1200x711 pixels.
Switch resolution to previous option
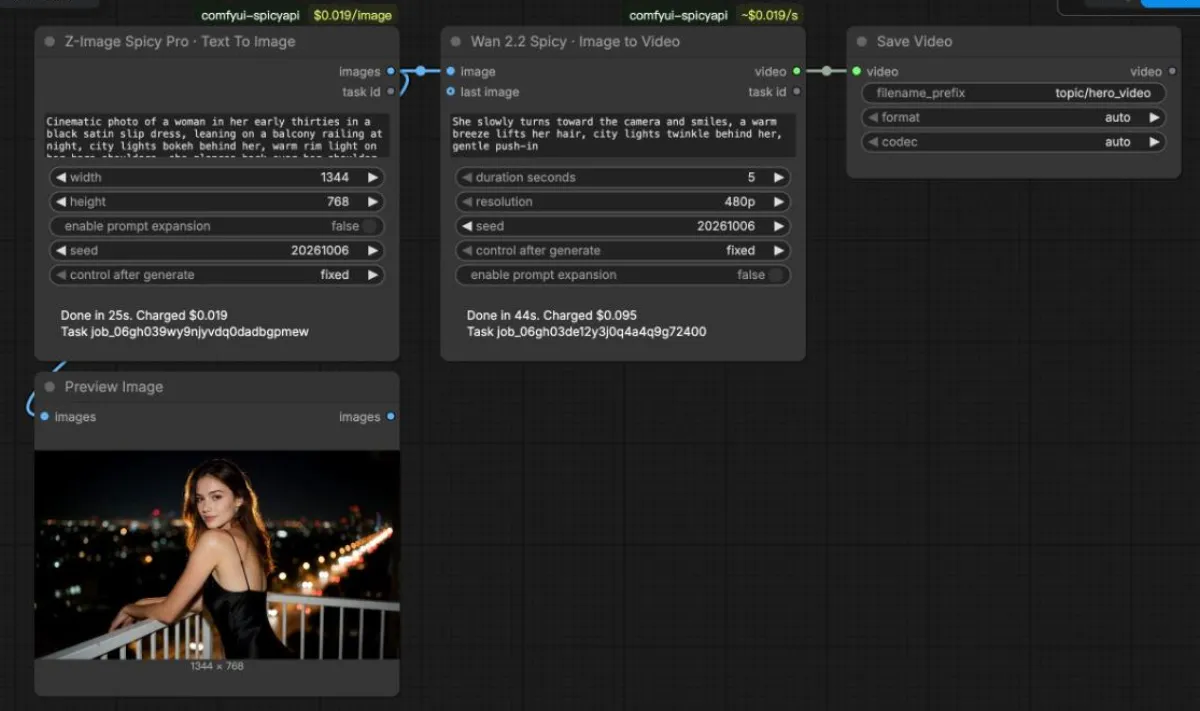click(466, 202)
